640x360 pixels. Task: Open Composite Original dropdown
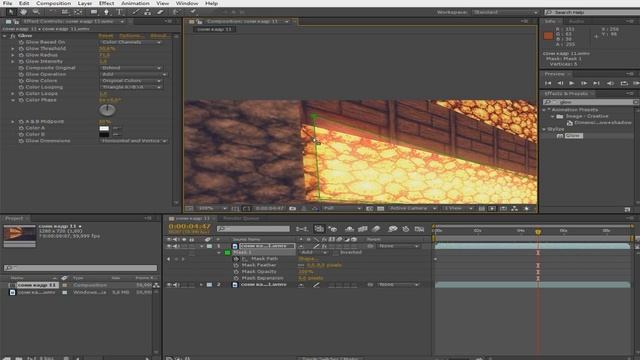coord(131,68)
